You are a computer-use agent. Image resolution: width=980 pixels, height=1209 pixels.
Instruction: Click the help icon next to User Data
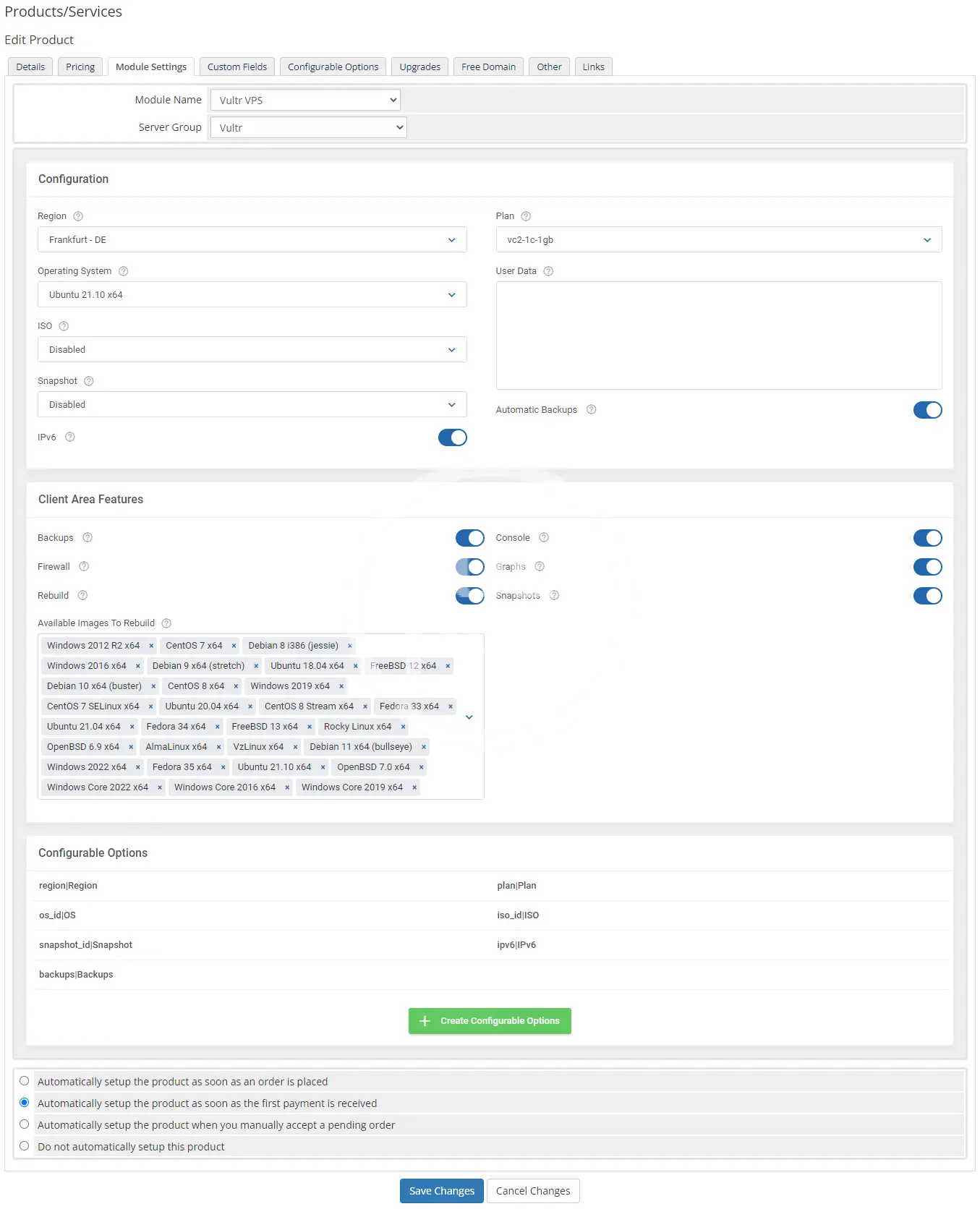[x=548, y=271]
